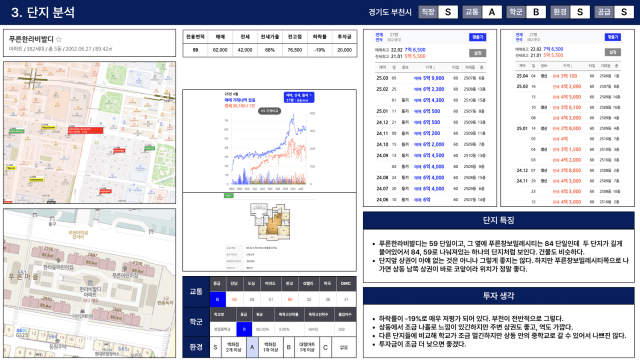Click the 25.04 전세 3억 100 lease row
The image size is (640, 360).
(x=567, y=76)
